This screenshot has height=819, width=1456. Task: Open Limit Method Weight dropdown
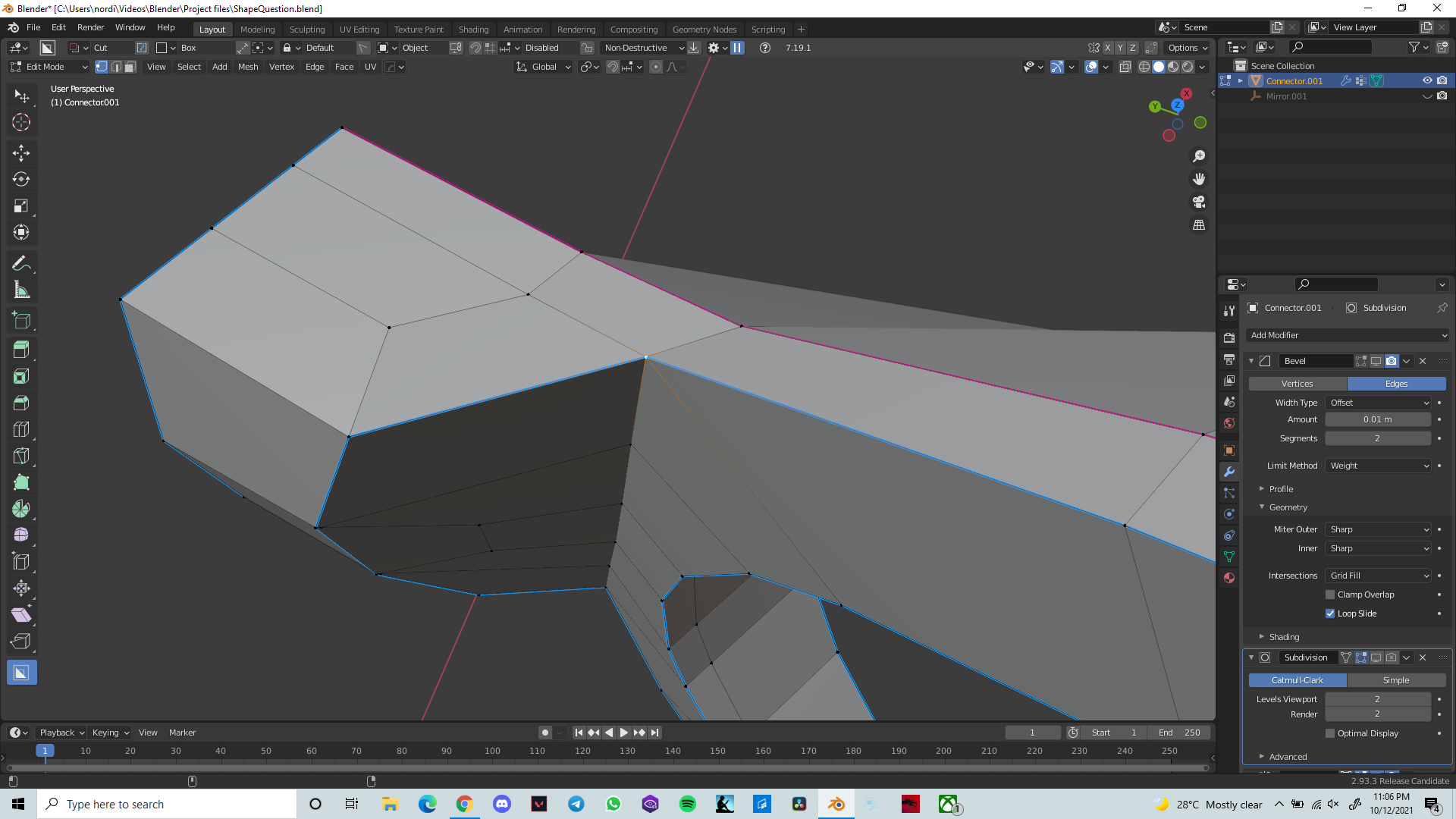(1379, 466)
